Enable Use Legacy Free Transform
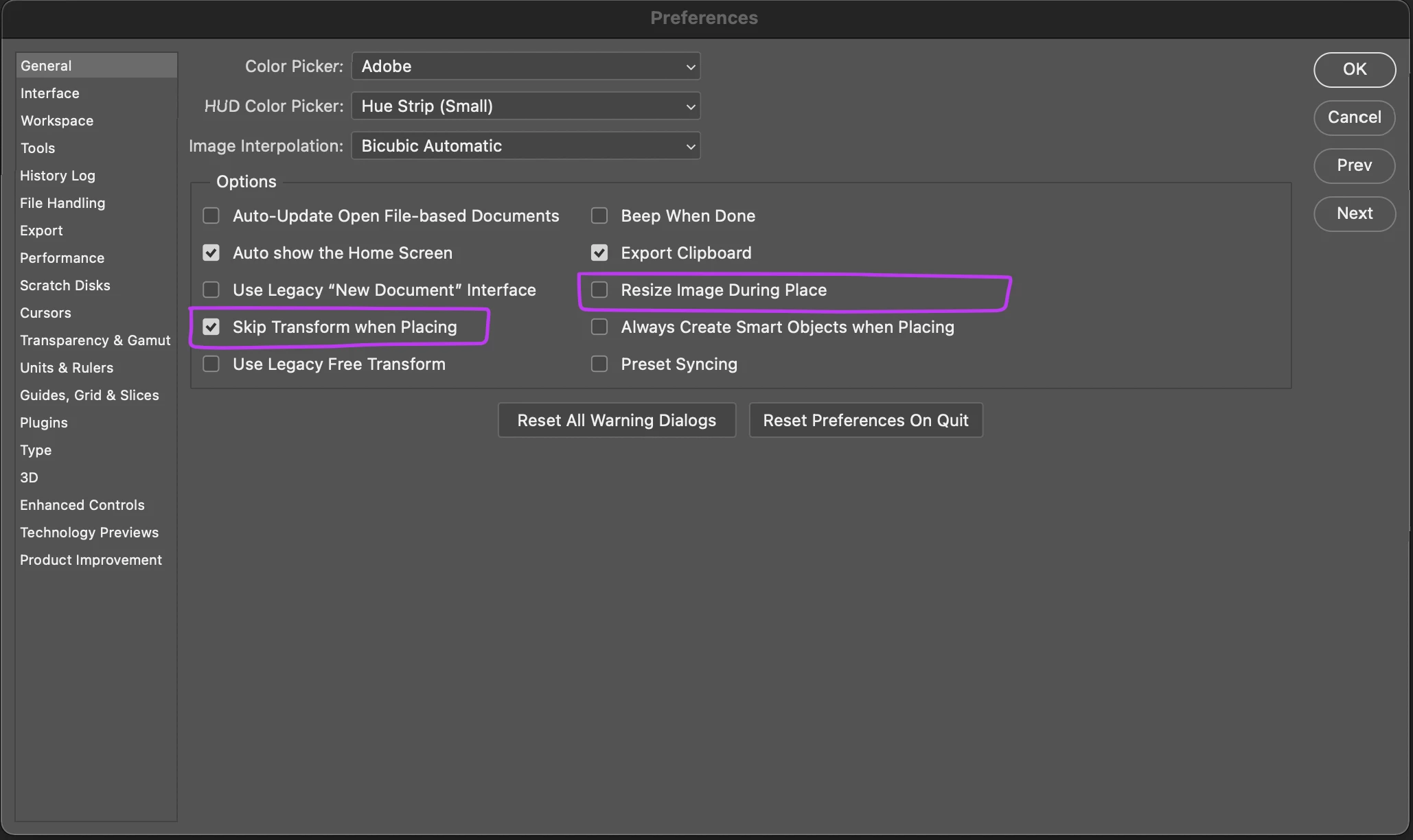This screenshot has height=840, width=1413. click(x=211, y=364)
